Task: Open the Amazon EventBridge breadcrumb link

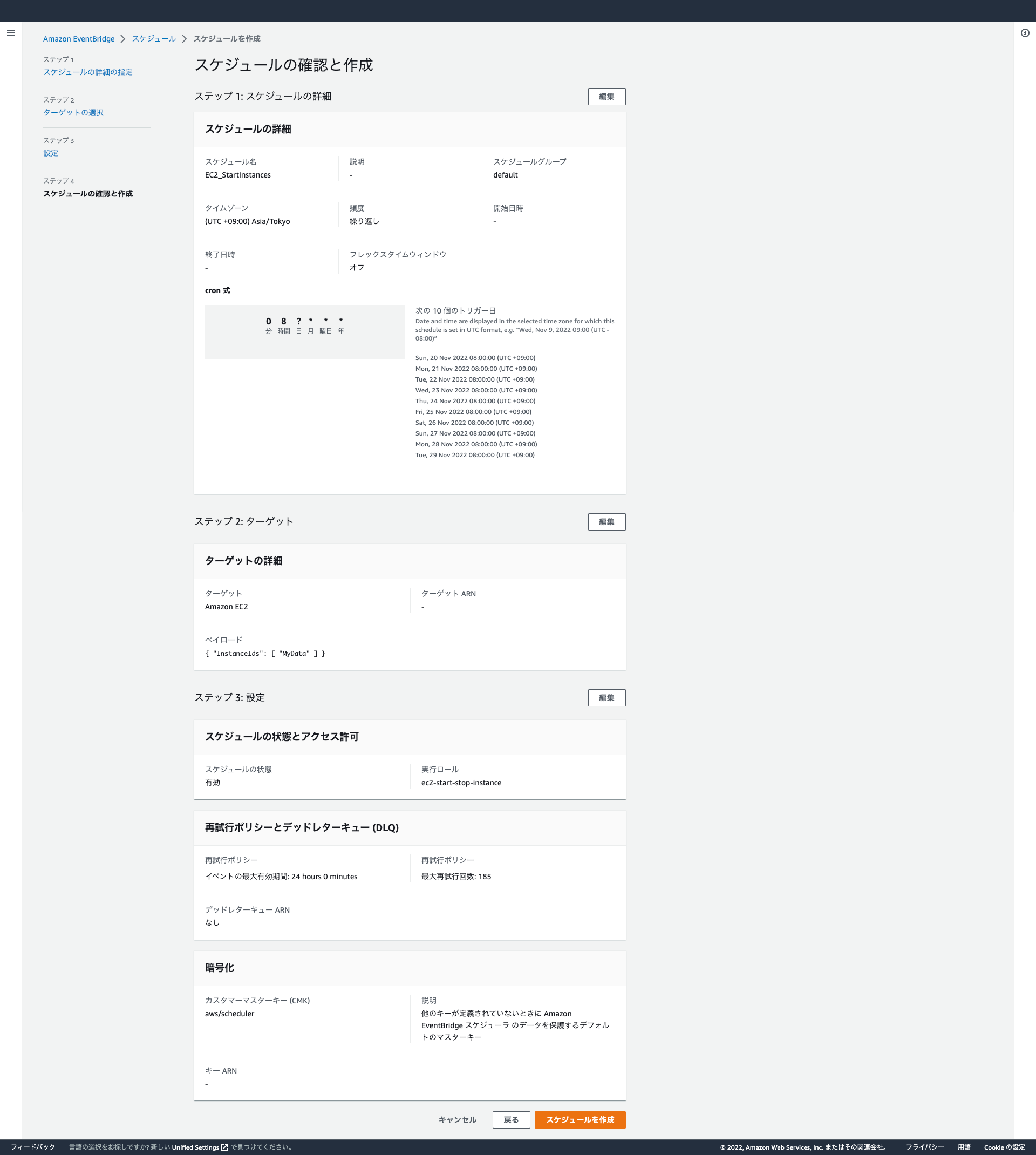Action: 79,38
